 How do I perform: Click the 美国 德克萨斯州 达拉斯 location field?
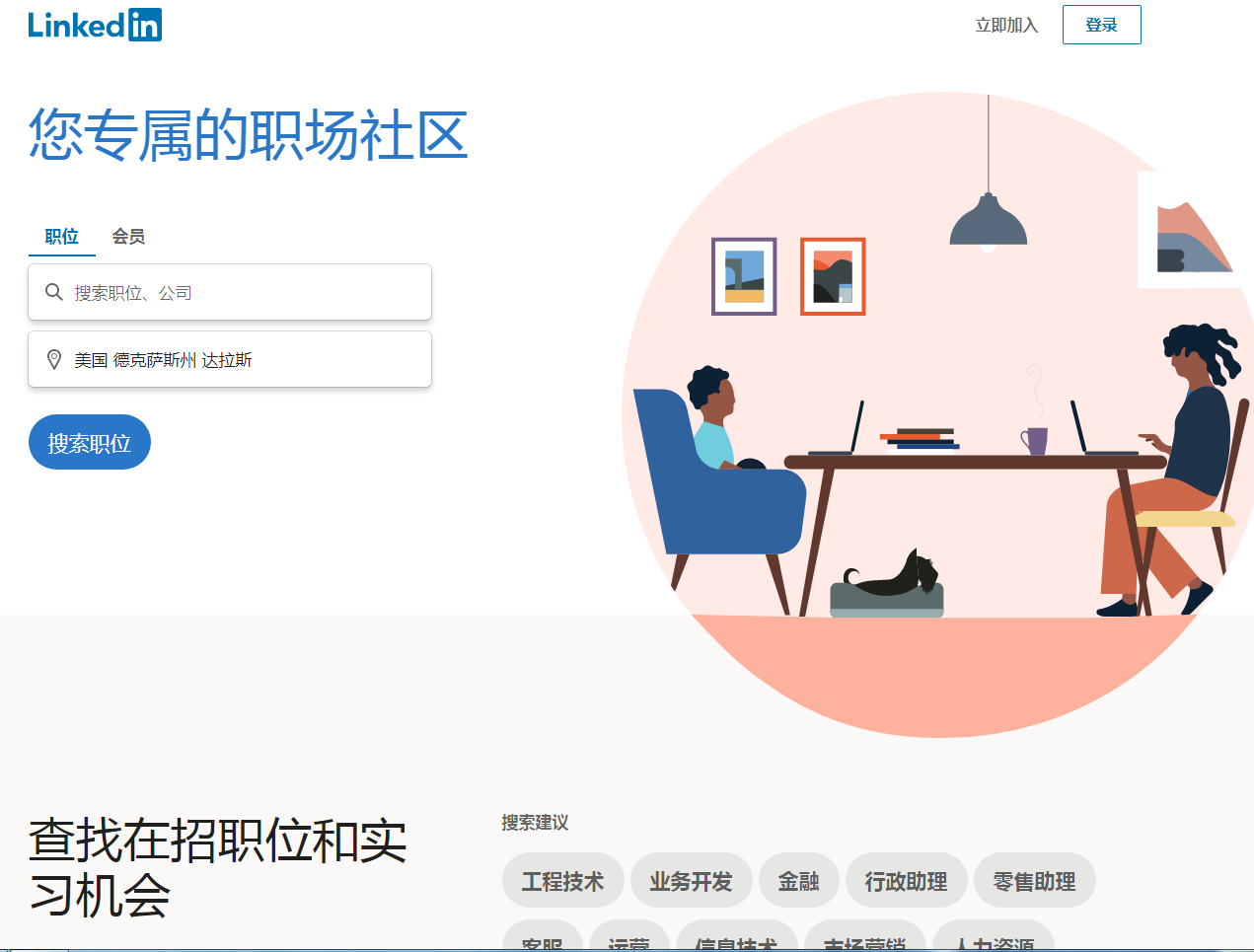pyautogui.click(x=230, y=359)
